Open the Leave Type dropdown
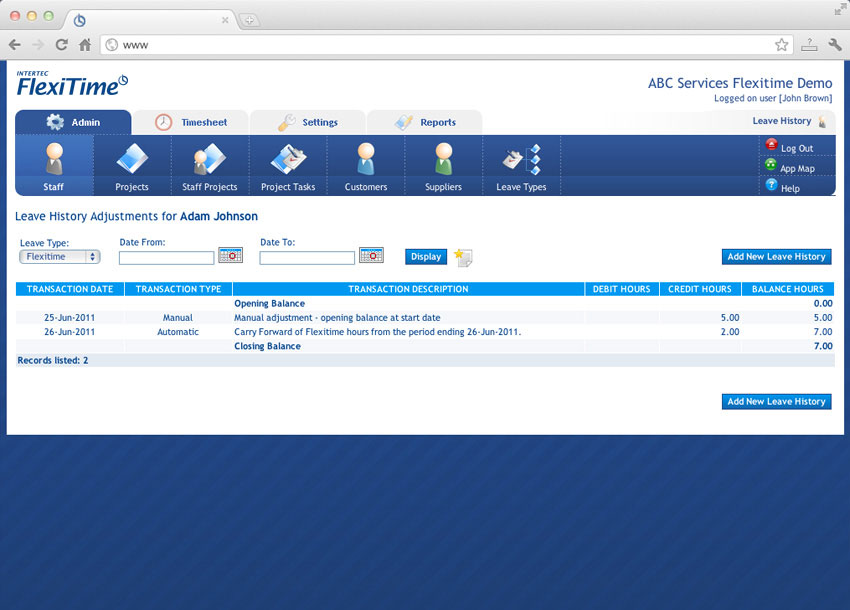The height and width of the screenshot is (610, 850). click(x=59, y=256)
